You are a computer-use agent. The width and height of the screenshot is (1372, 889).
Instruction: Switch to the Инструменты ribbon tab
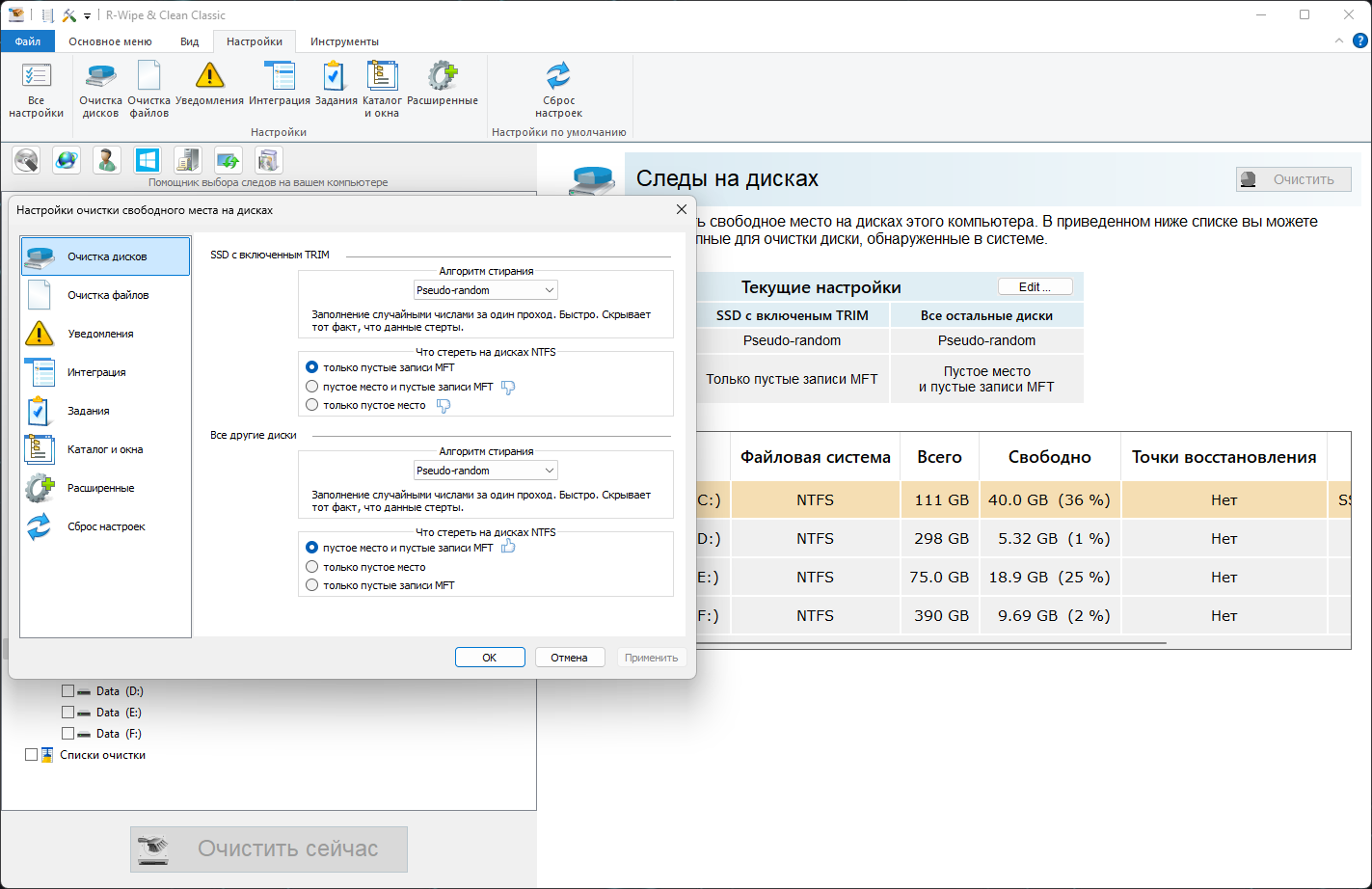tap(344, 41)
